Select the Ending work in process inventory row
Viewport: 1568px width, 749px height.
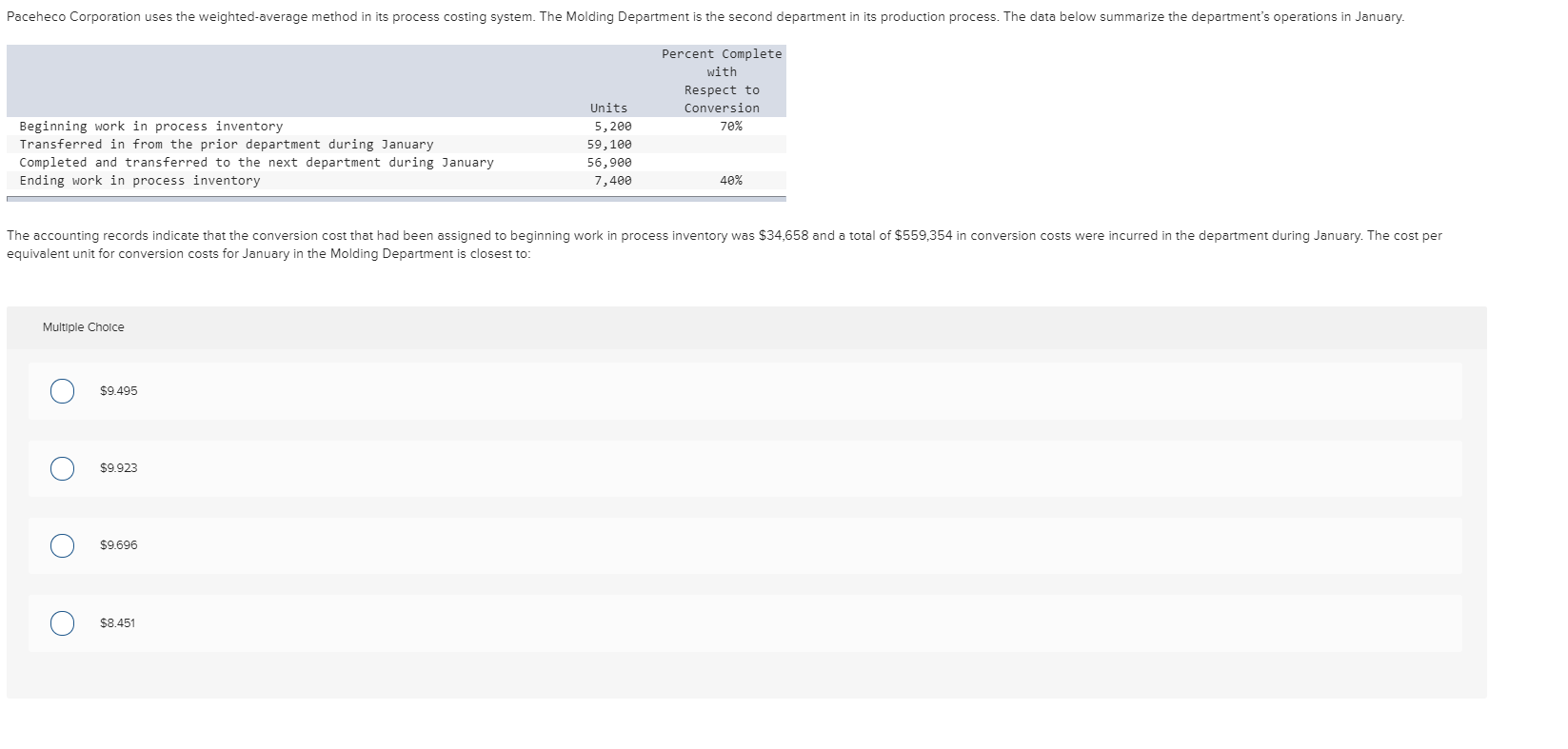[x=140, y=180]
